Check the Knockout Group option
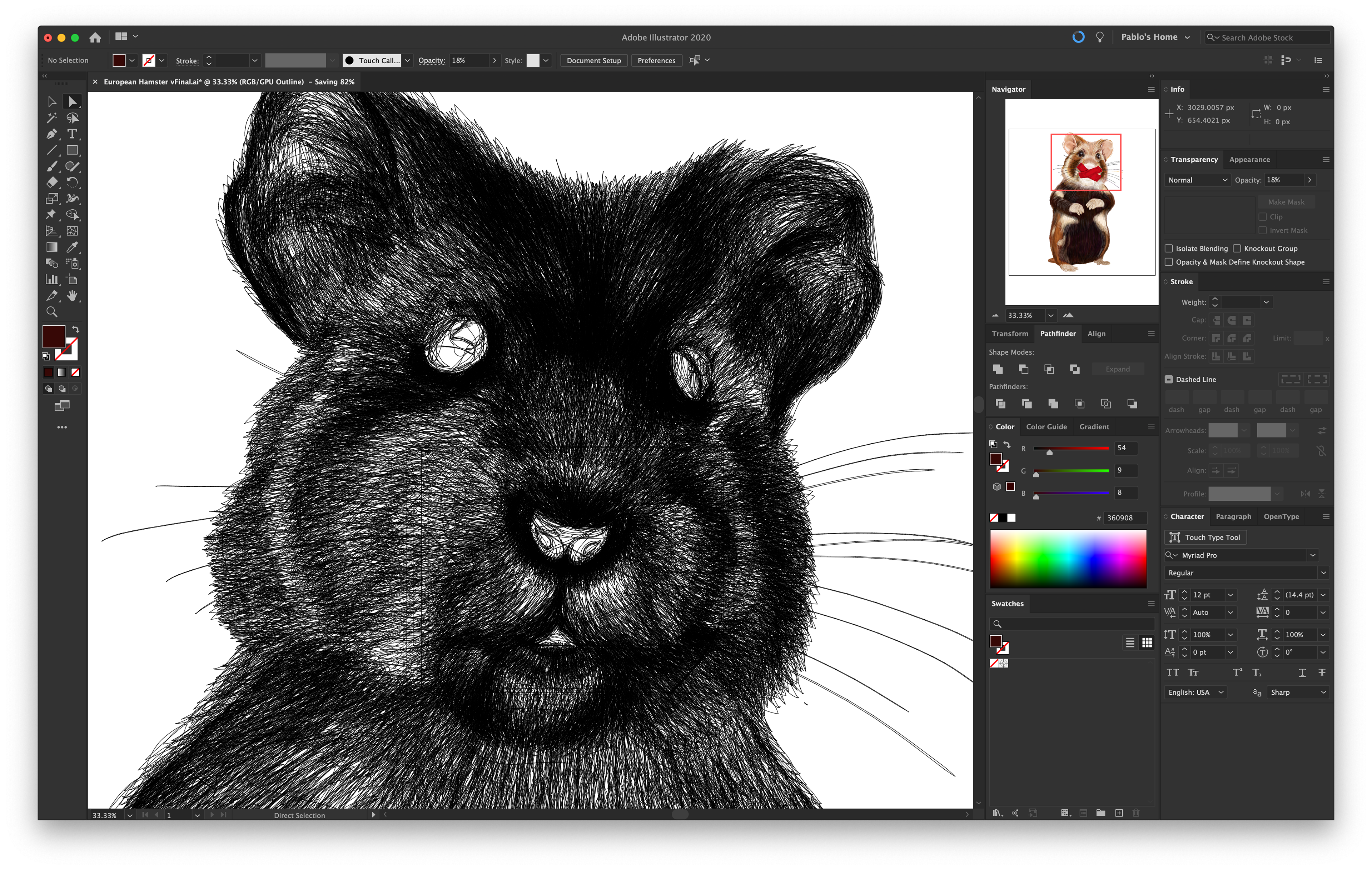This screenshot has width=1372, height=870. [1237, 248]
